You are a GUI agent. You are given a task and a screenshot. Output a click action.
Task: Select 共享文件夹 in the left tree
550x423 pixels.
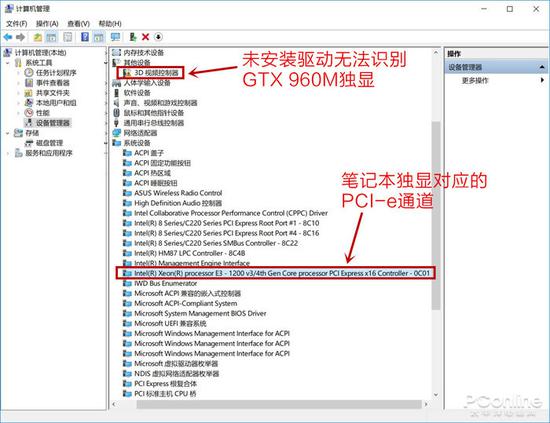tap(53, 93)
